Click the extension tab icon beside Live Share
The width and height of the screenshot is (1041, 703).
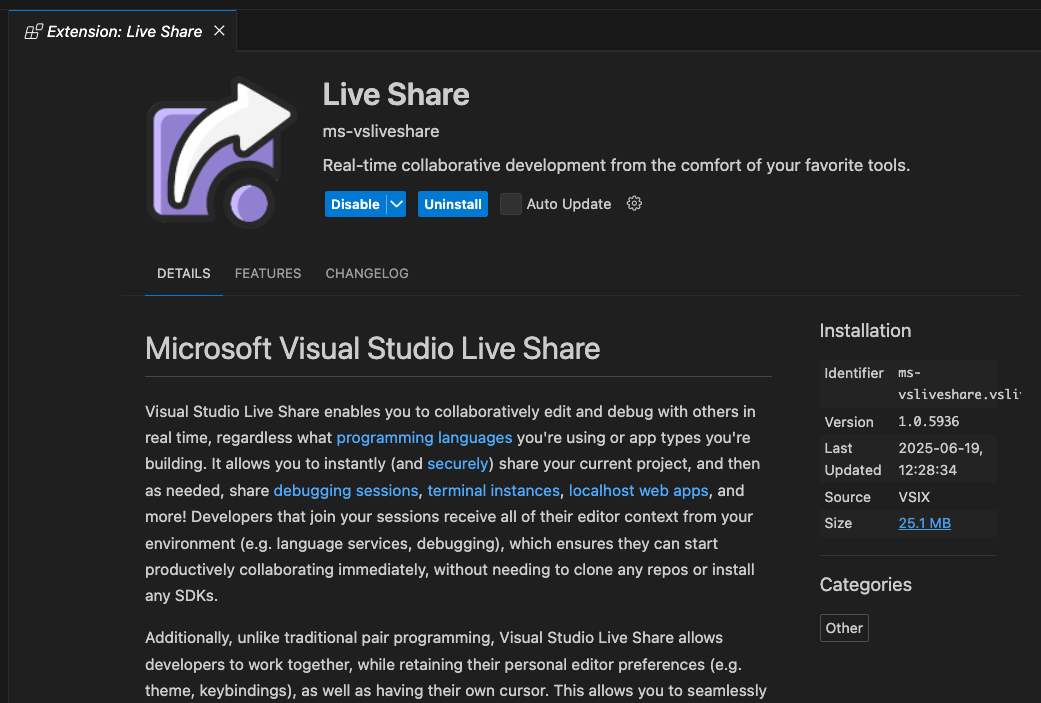point(33,31)
